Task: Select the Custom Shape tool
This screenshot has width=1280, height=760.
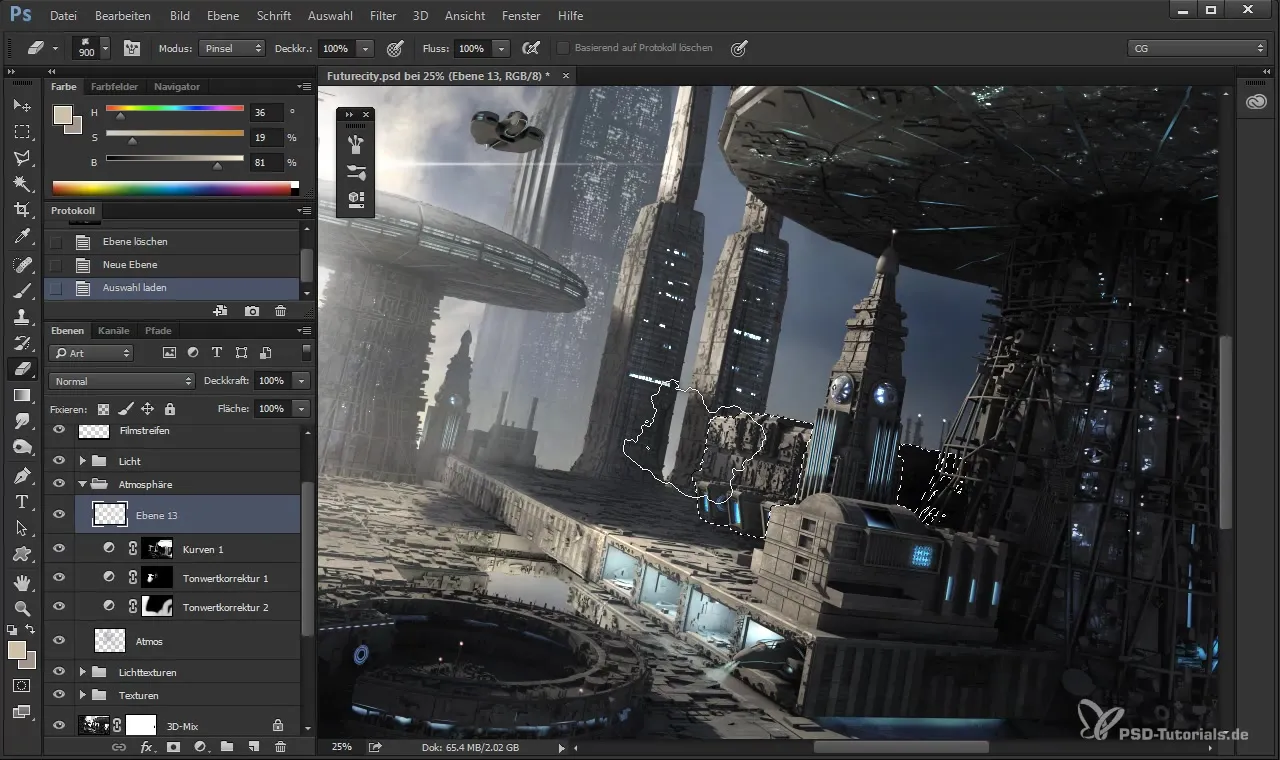Action: [21, 554]
